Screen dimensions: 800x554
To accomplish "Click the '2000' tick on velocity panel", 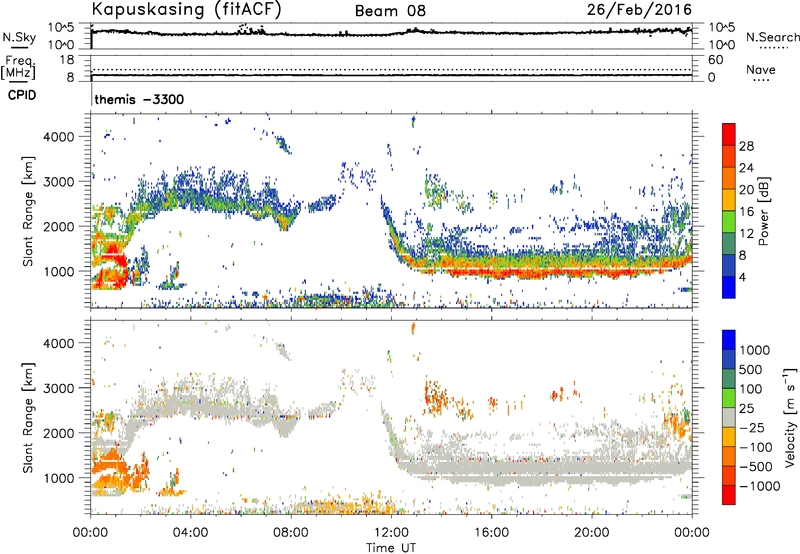I will [59, 433].
